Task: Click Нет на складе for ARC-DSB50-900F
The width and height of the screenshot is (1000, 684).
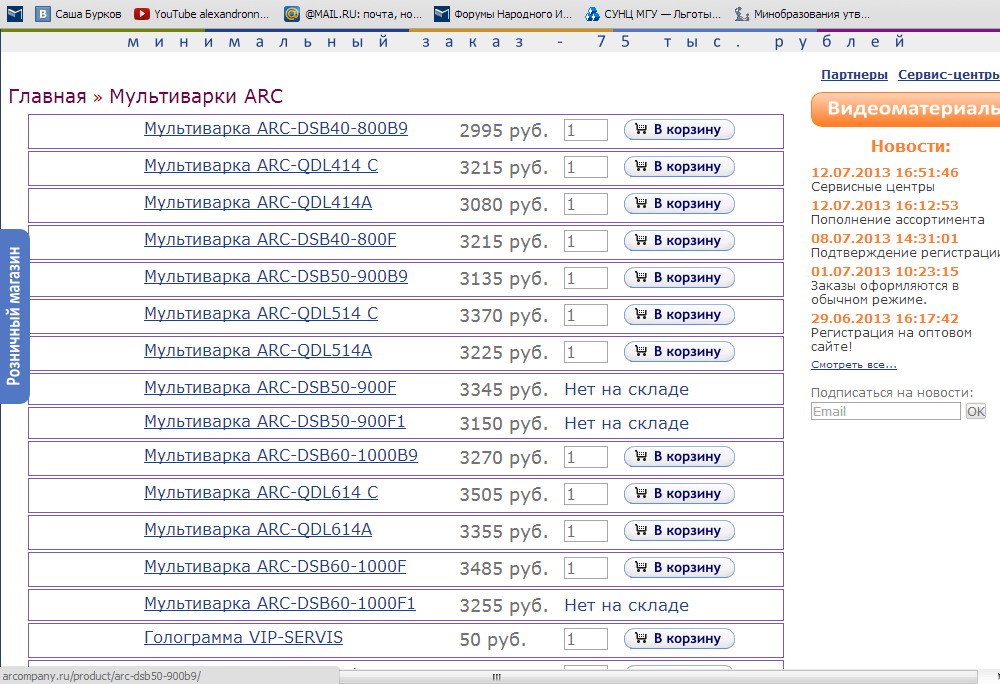Action: click(x=626, y=389)
